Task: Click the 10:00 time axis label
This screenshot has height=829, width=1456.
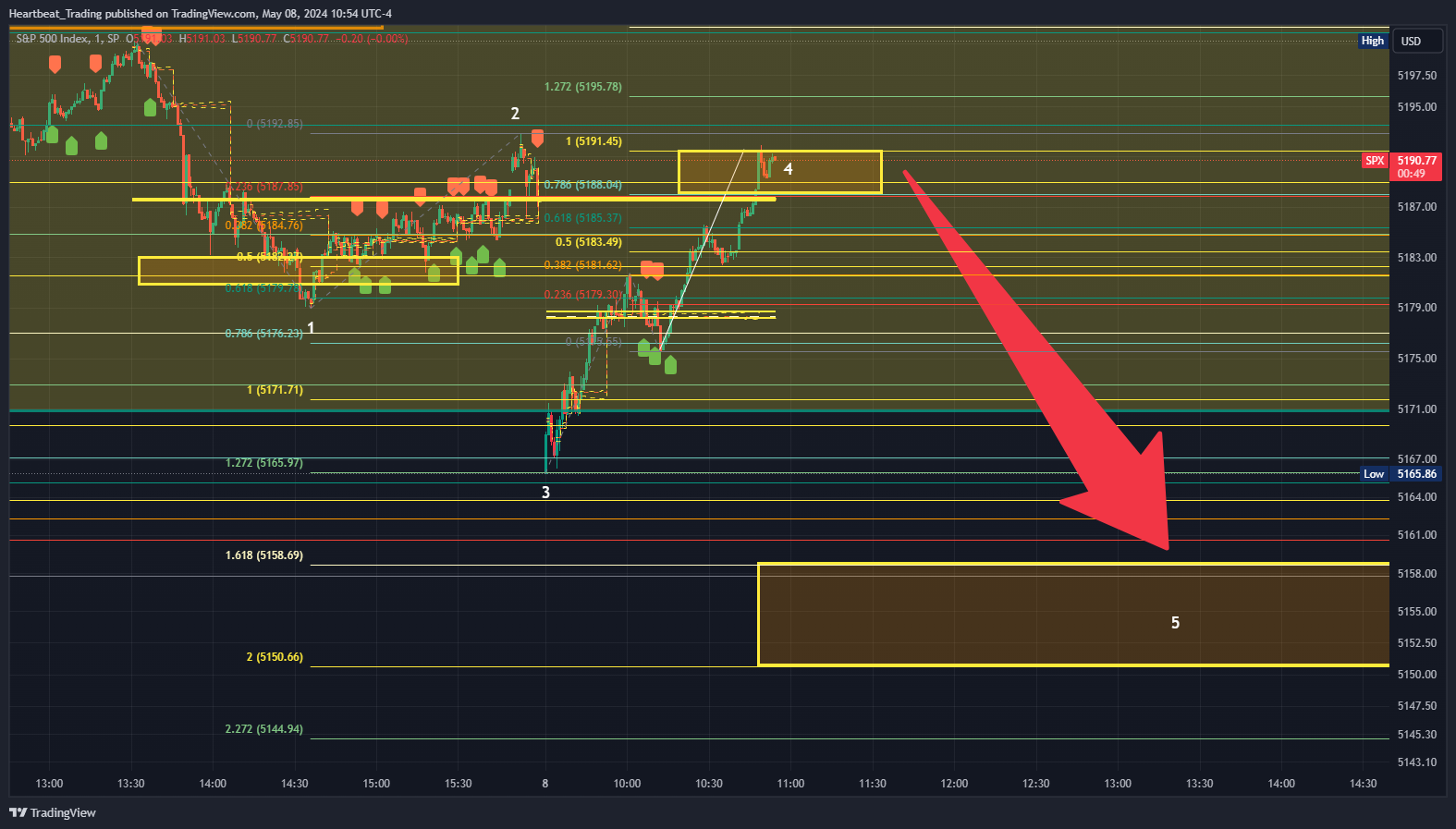Action: click(627, 784)
